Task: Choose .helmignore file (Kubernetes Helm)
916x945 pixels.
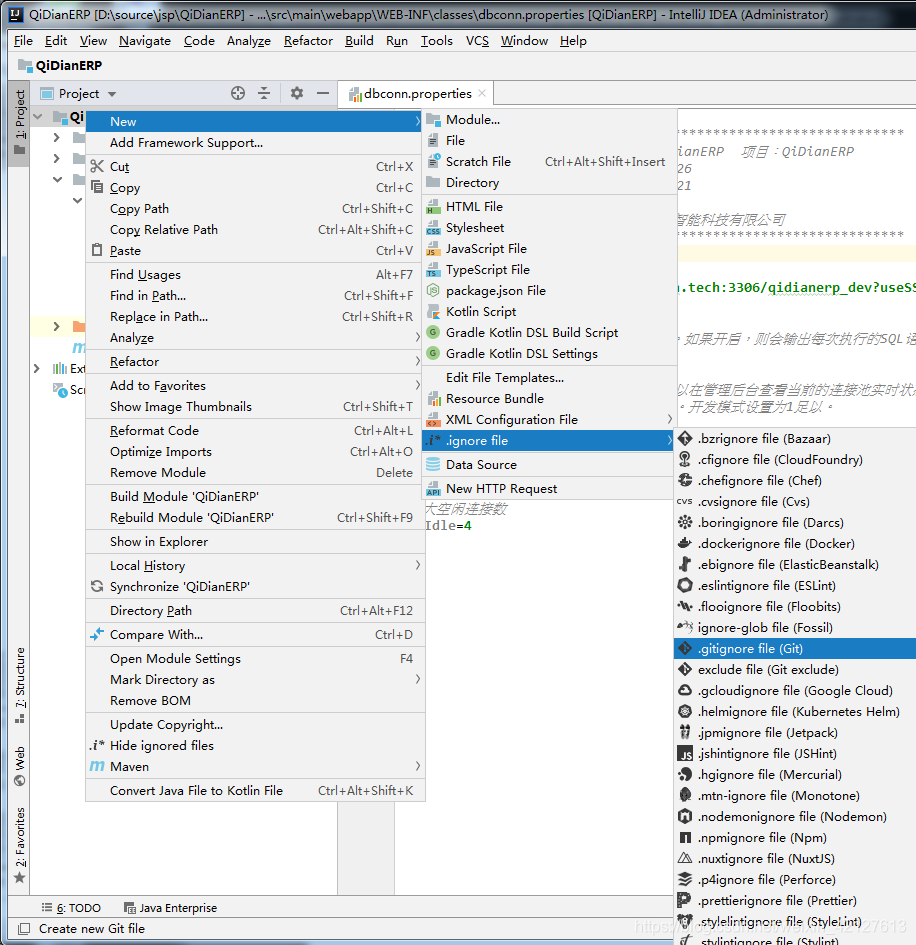Action: point(795,711)
